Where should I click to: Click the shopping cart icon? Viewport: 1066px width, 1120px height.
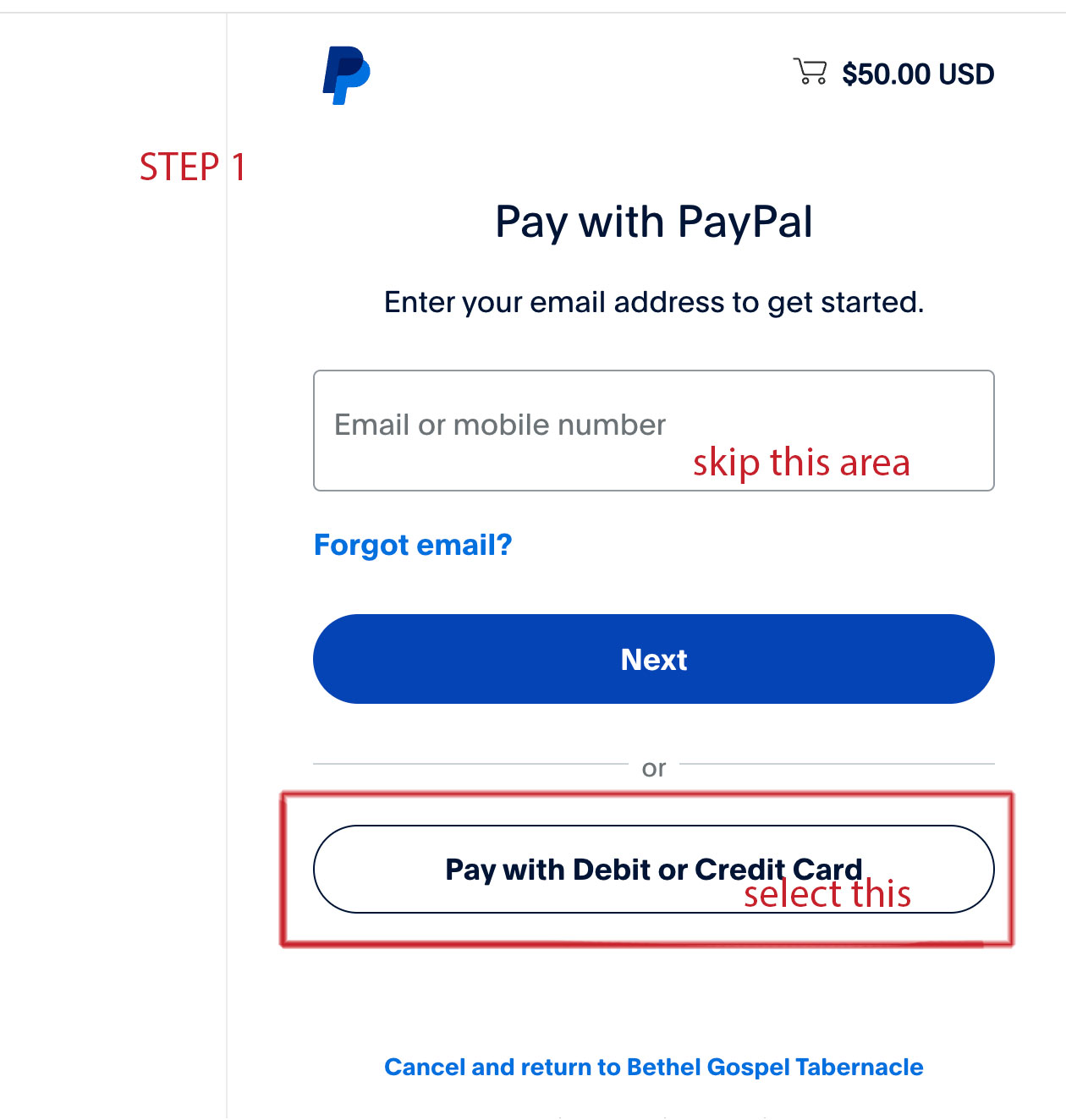pyautogui.click(x=810, y=72)
